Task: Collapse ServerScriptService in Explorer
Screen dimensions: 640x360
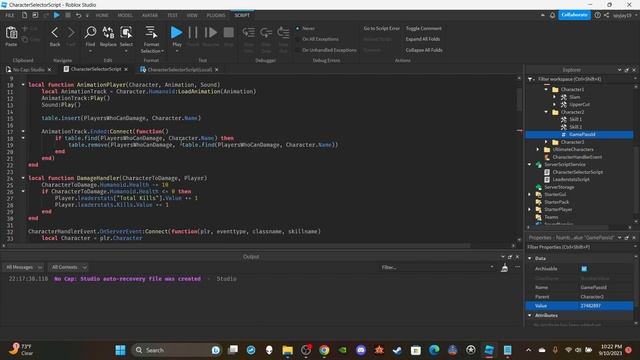Action: pyautogui.click(x=530, y=164)
